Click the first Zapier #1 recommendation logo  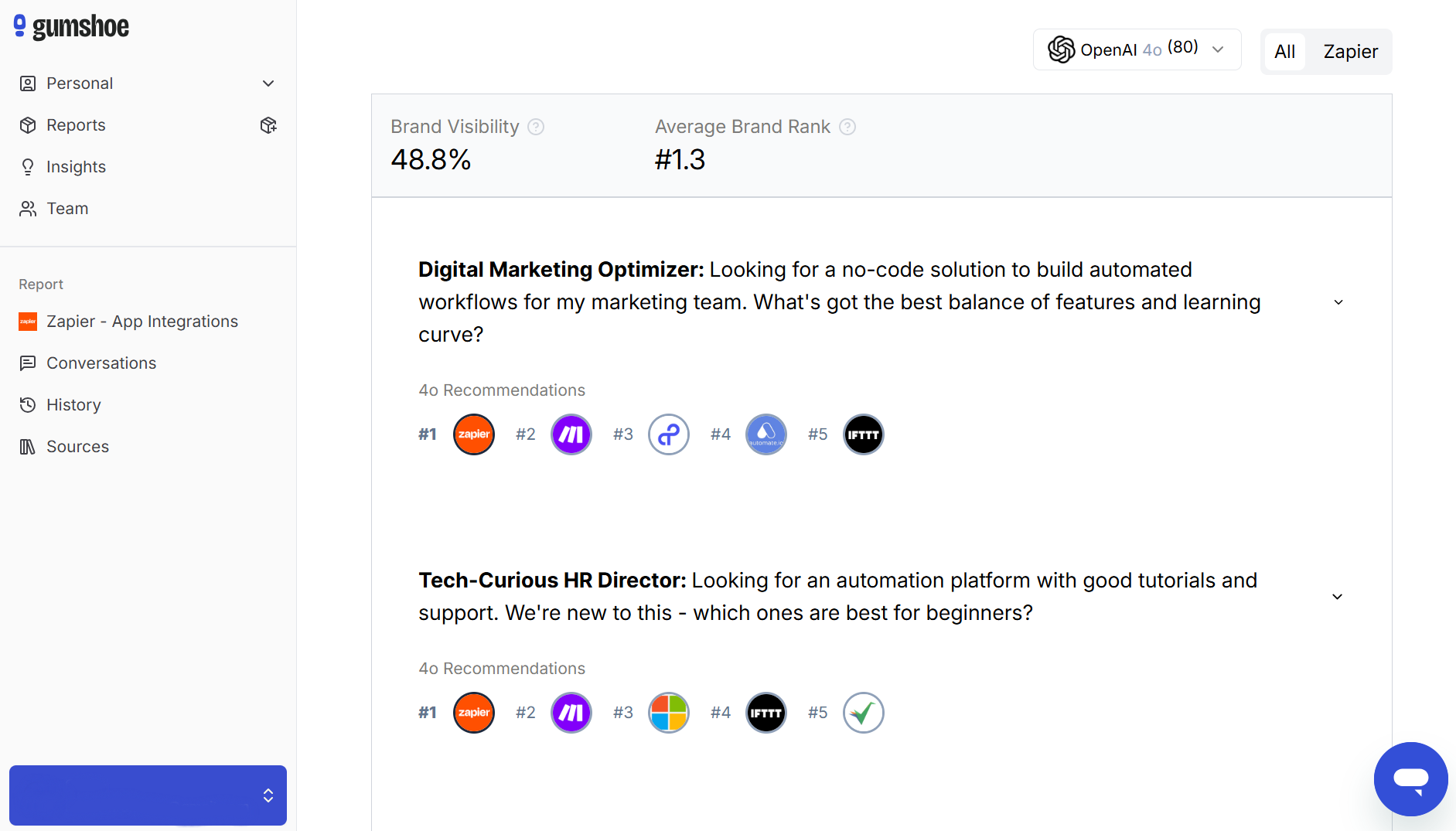474,434
